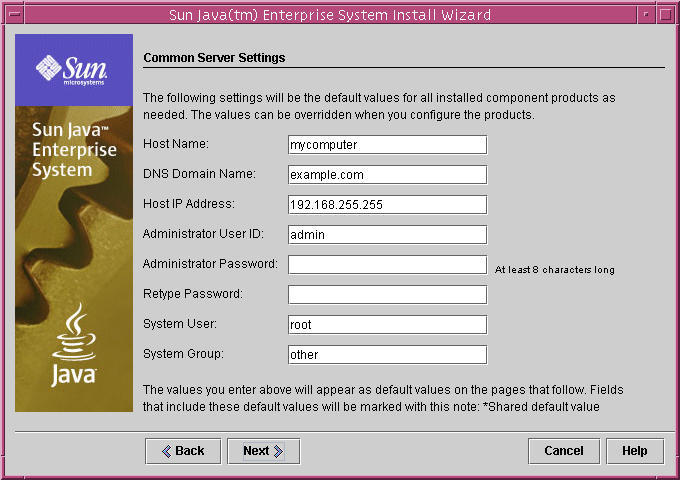Open Help for this page
Screen dimensions: 680x480
(635, 451)
